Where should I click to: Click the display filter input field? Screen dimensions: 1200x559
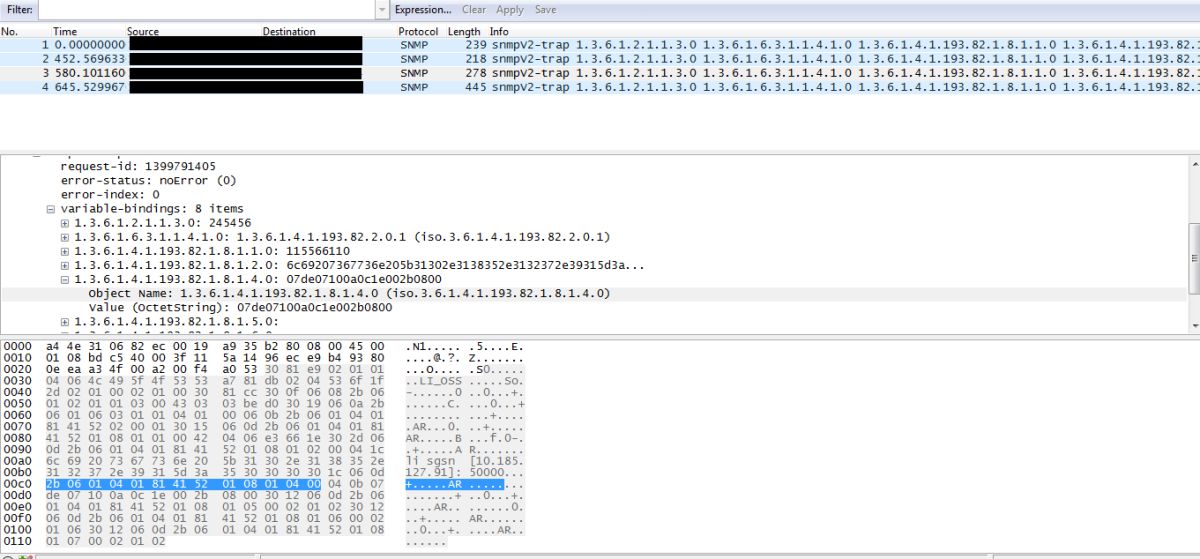(206, 9)
